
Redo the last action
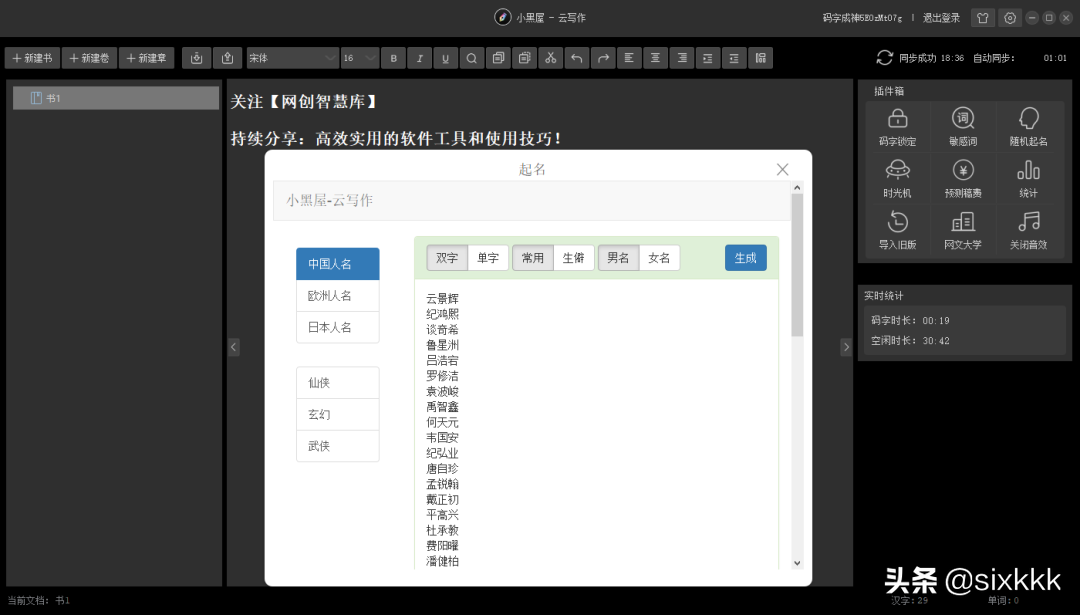(x=603, y=58)
